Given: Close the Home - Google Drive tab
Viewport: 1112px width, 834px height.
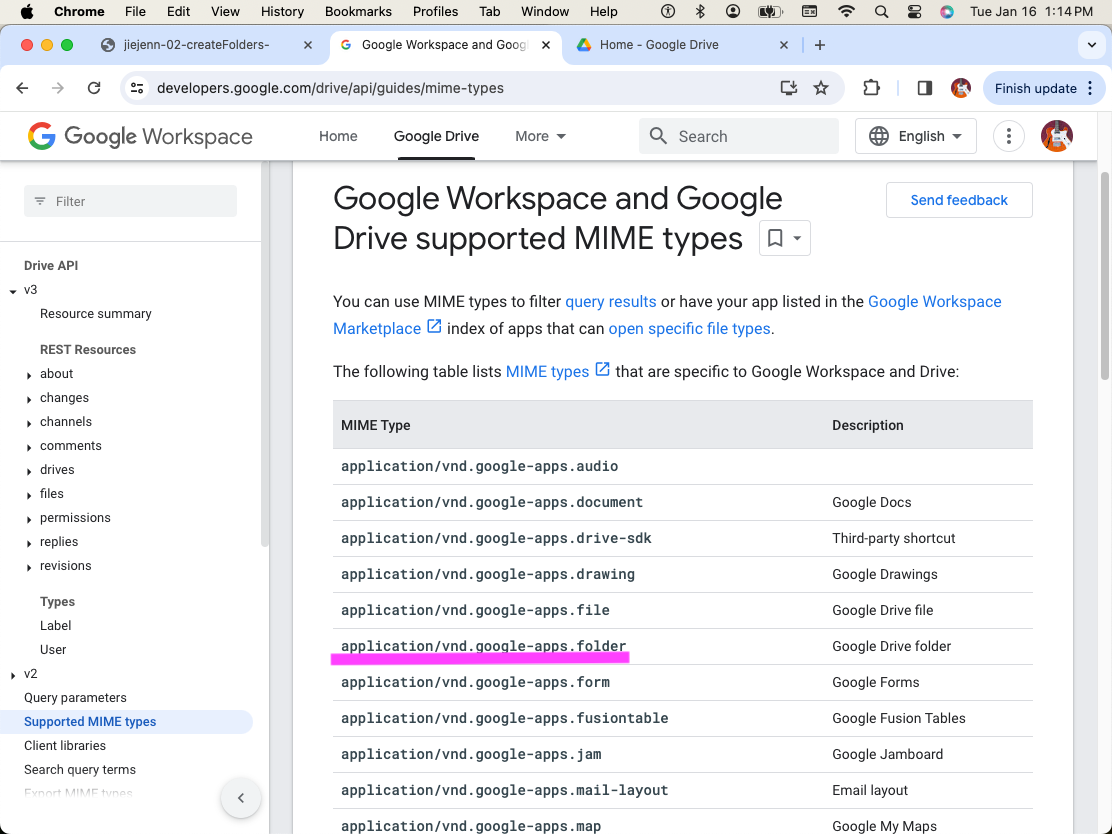Looking at the screenshot, I should pos(784,45).
